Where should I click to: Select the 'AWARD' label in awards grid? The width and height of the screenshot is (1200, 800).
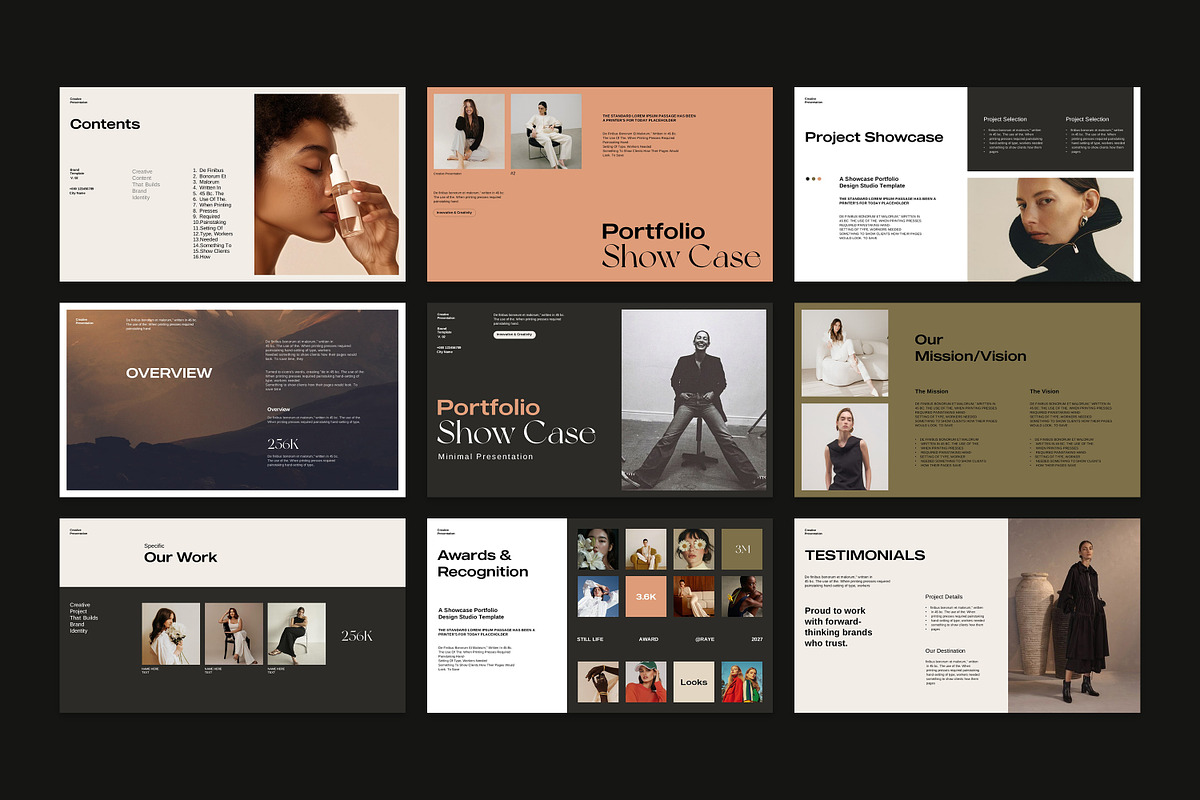pos(648,638)
